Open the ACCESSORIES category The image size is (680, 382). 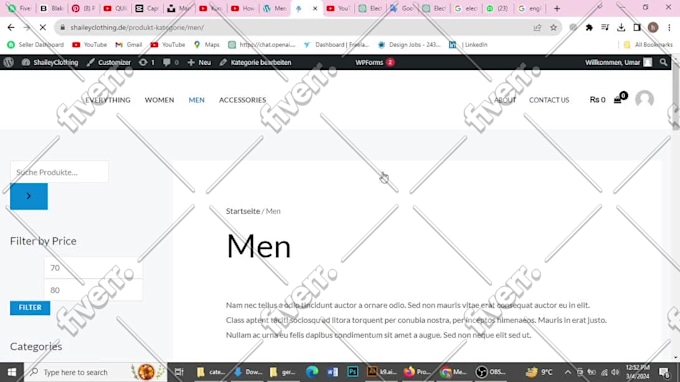[x=242, y=100]
